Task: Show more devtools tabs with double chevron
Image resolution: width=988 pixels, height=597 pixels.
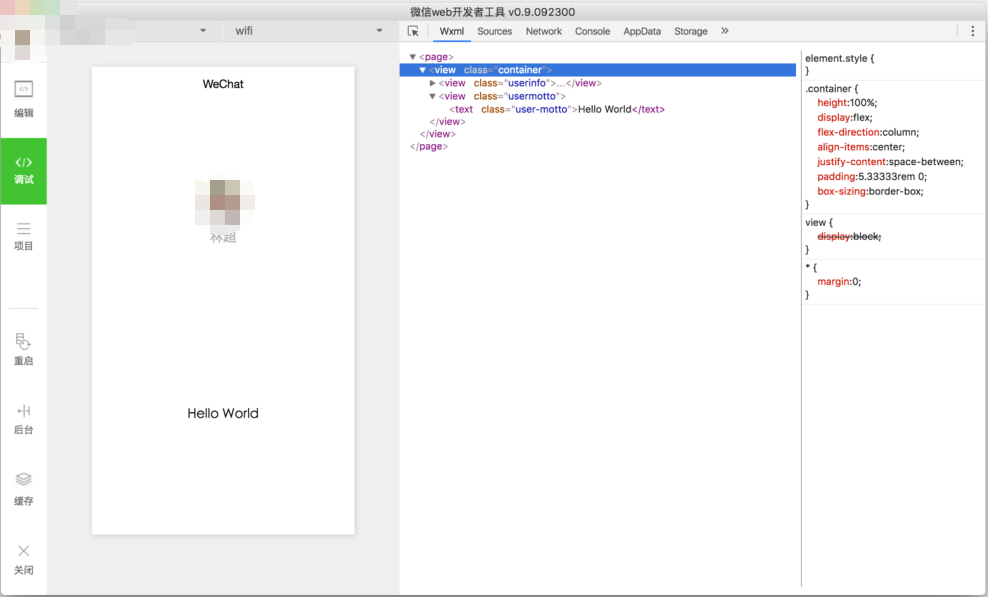Action: 725,31
